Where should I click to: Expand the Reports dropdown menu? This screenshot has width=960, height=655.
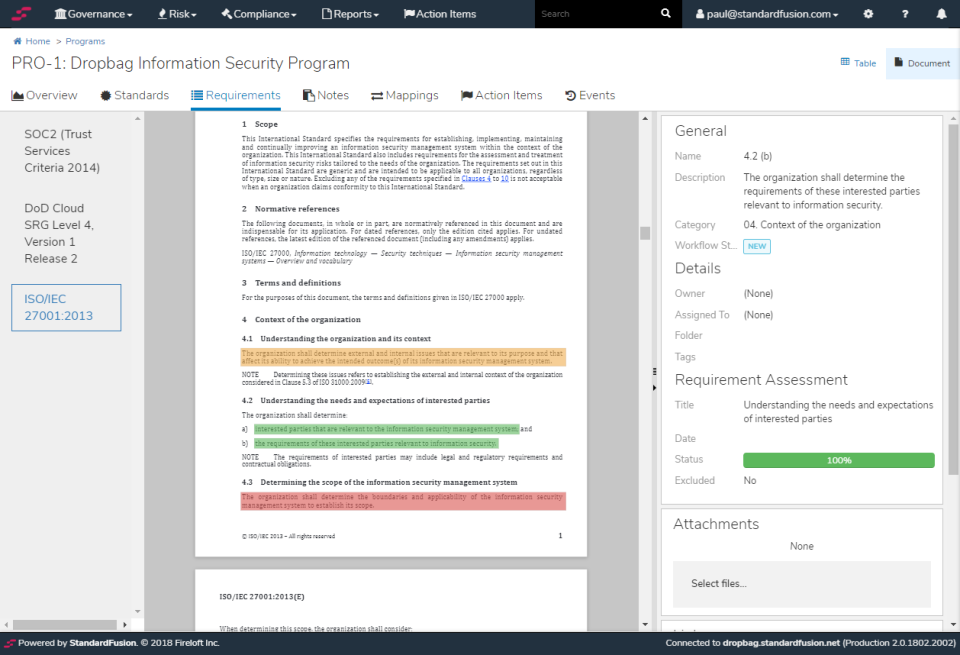tap(350, 13)
